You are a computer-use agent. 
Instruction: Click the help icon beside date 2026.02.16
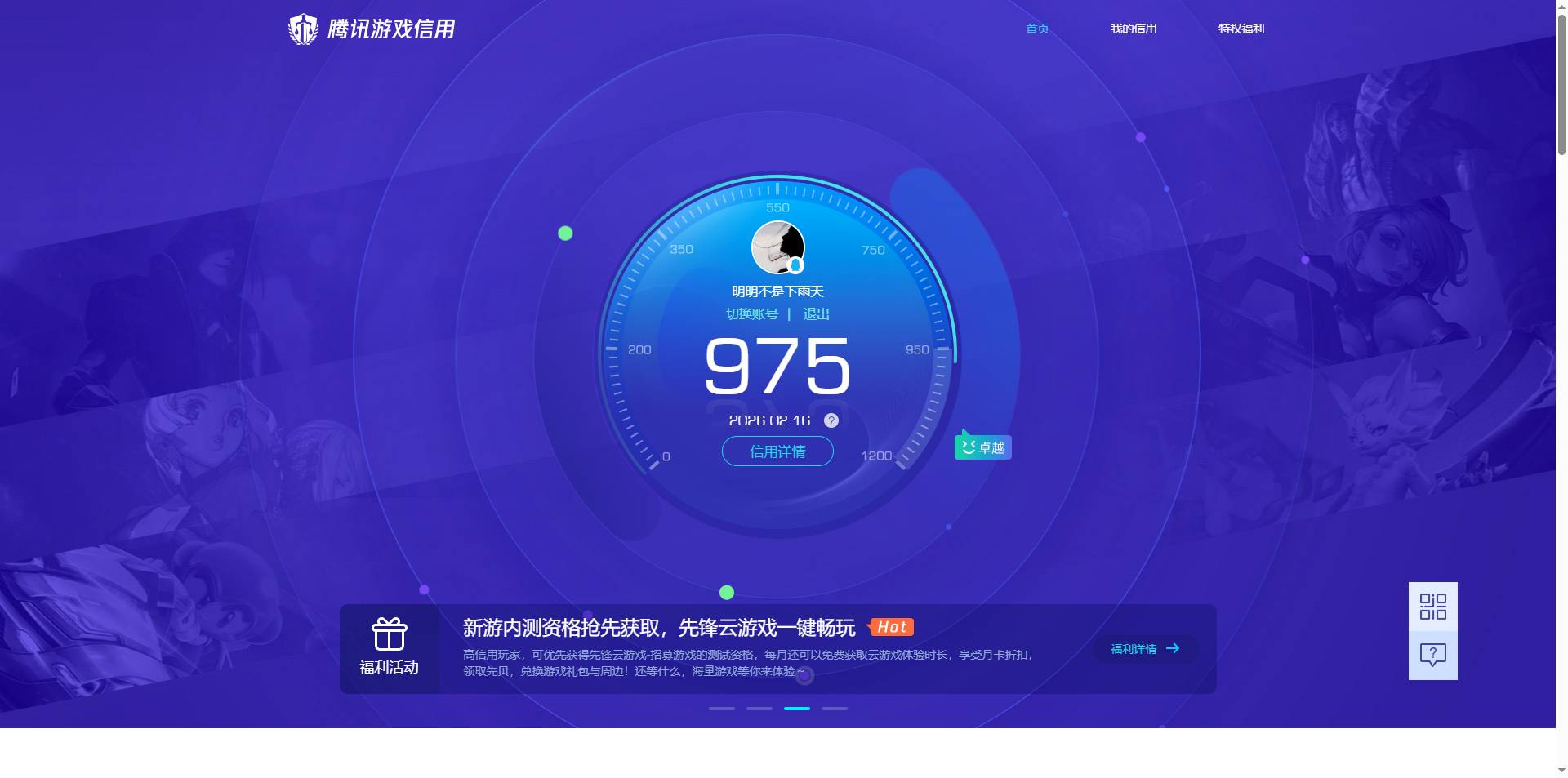point(831,420)
